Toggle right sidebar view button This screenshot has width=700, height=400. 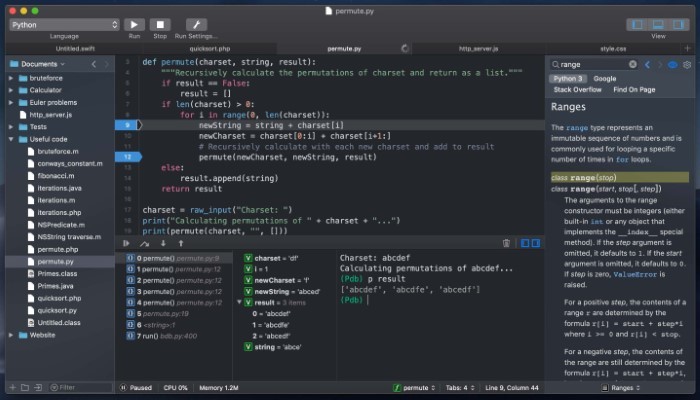tap(678, 25)
